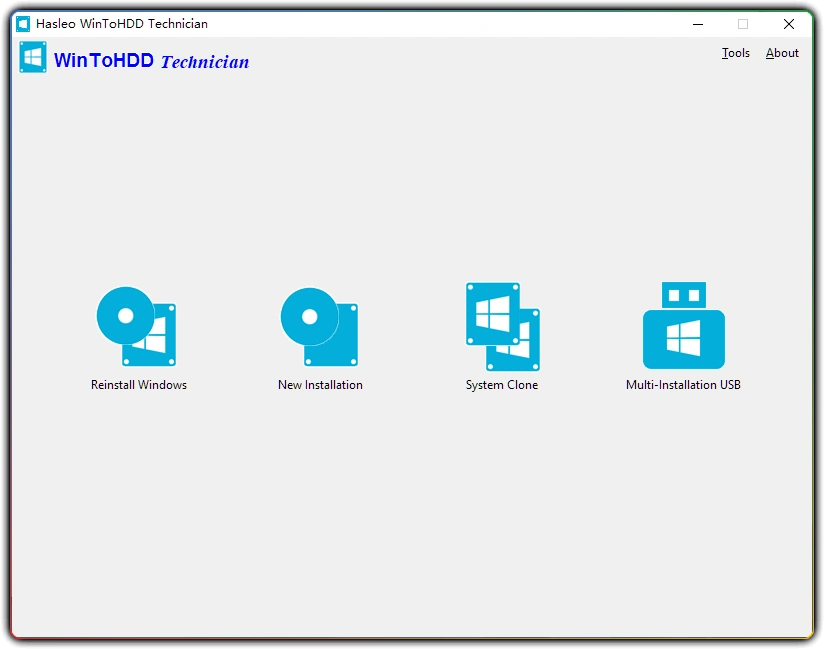Image resolution: width=824 pixels, height=649 pixels.
Task: Open the Multi-Installation USB creator
Action: [x=683, y=325]
